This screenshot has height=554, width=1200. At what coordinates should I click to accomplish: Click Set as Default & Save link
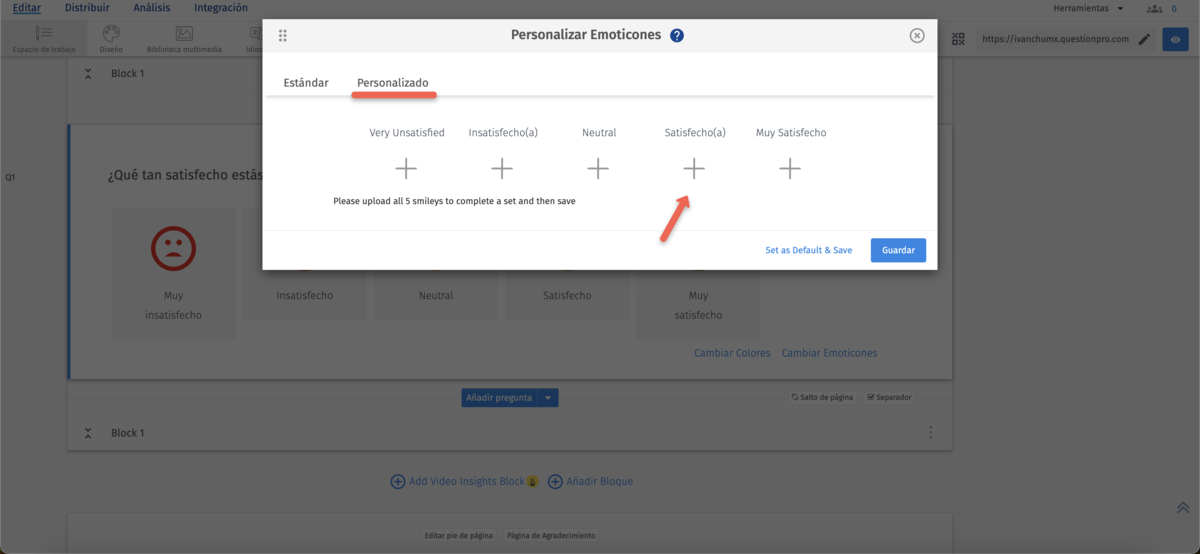(x=808, y=250)
